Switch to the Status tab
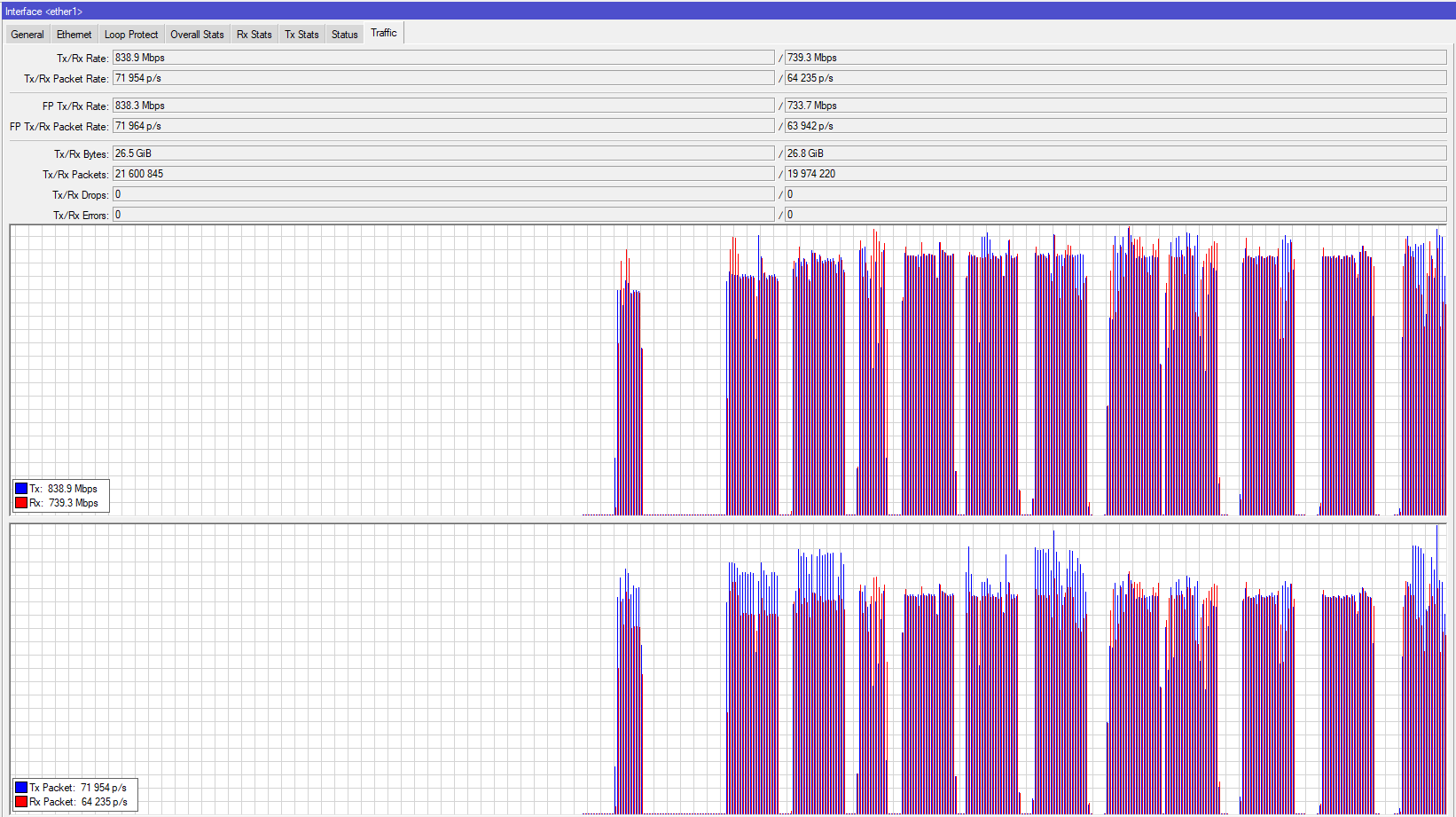This screenshot has height=817, width=1456. coord(345,35)
